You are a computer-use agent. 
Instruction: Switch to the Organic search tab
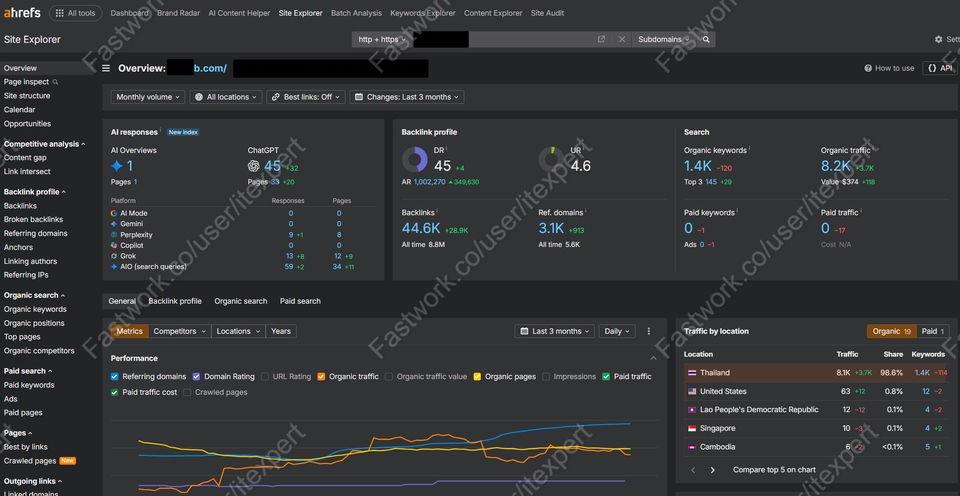click(x=241, y=301)
